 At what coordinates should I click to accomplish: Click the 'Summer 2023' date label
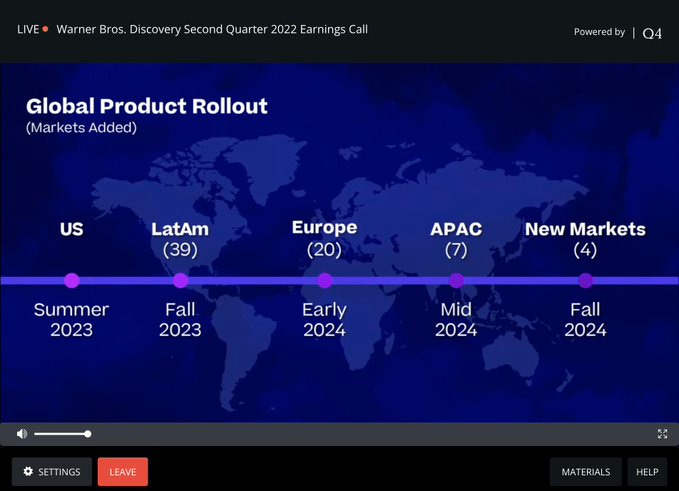pos(71,320)
